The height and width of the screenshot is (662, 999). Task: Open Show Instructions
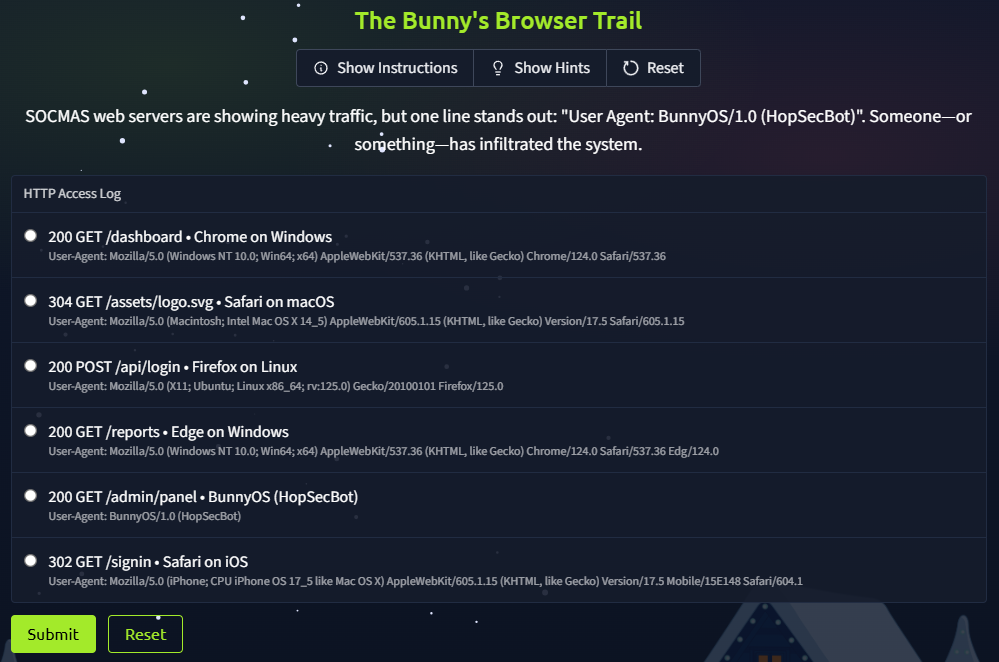point(385,68)
